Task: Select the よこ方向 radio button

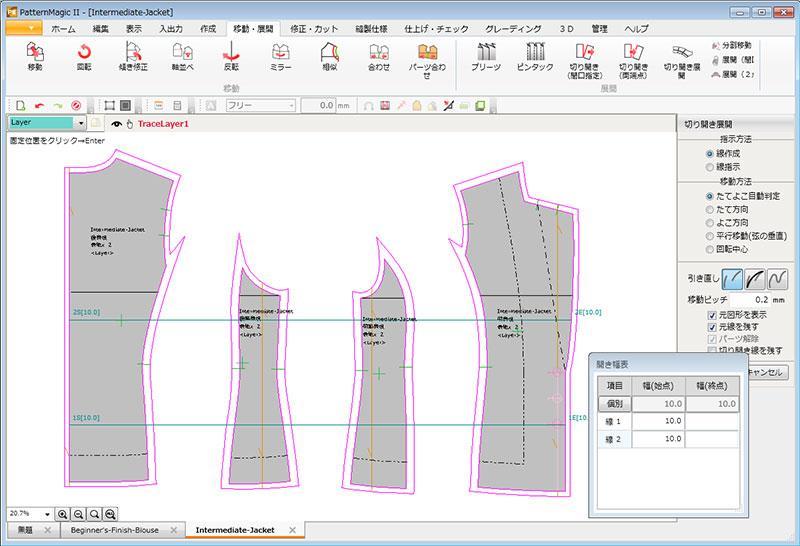Action: tap(710, 223)
